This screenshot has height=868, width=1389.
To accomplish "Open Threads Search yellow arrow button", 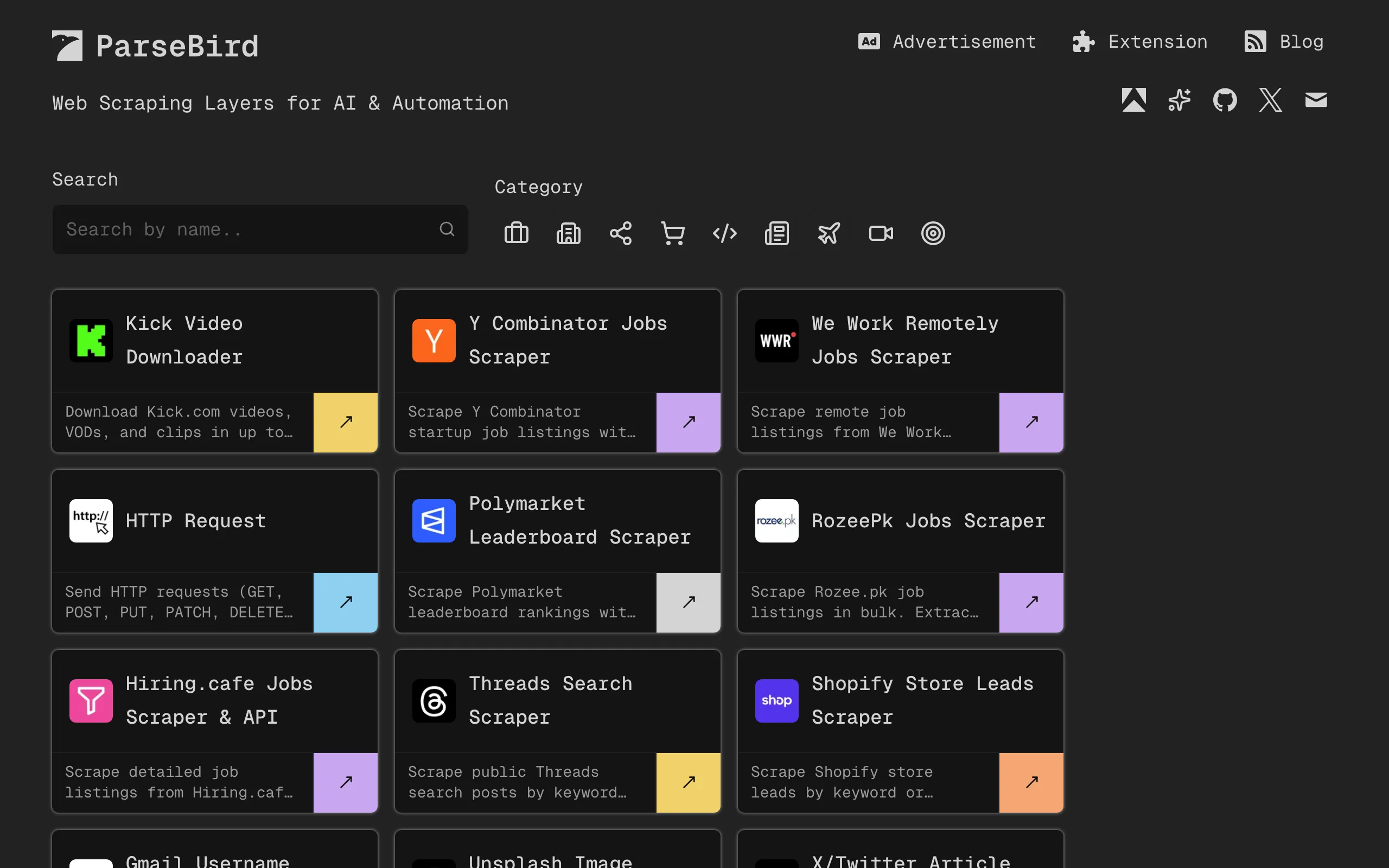I will [x=689, y=782].
